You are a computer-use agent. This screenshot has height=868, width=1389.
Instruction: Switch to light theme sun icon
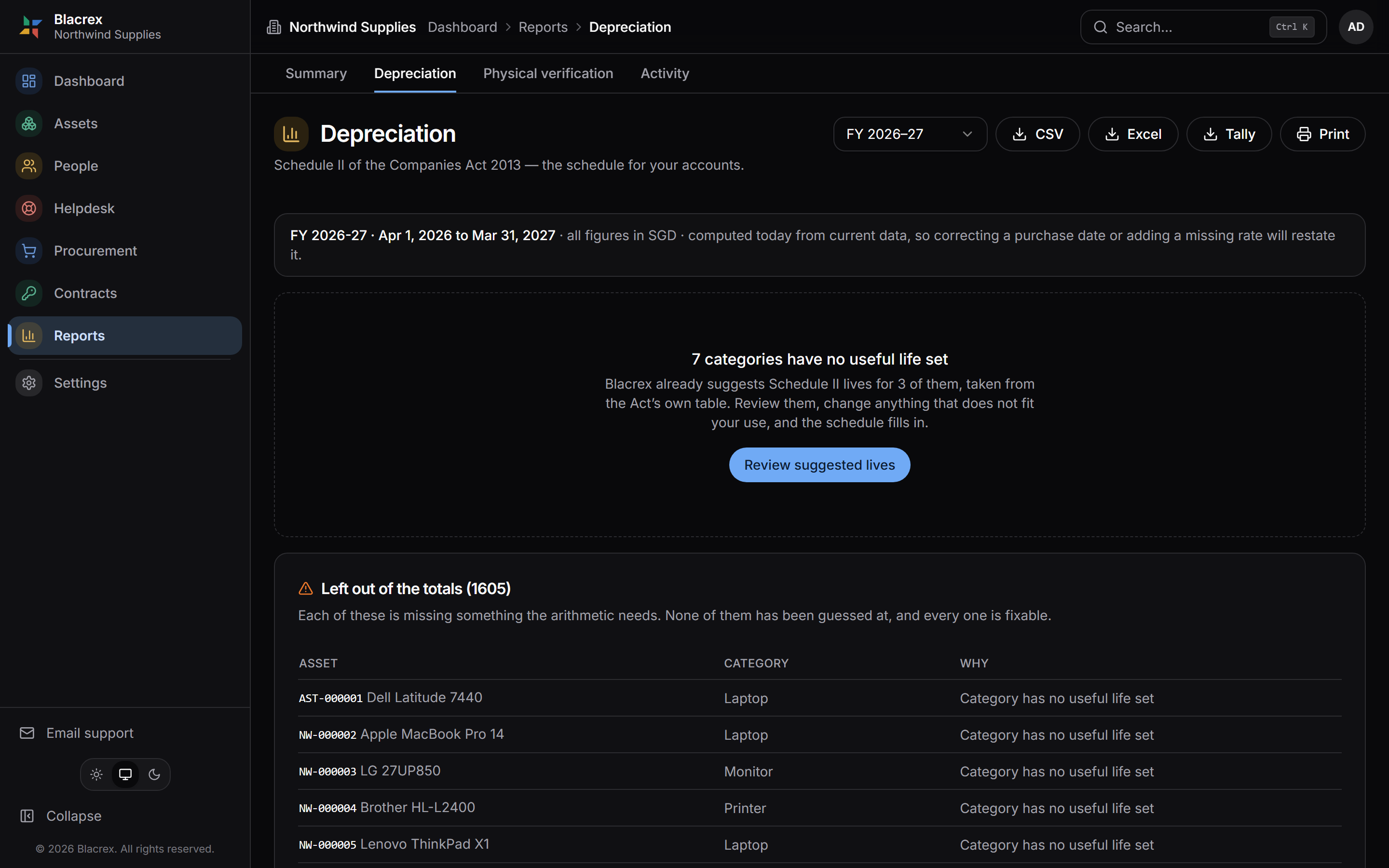pyautogui.click(x=96, y=774)
